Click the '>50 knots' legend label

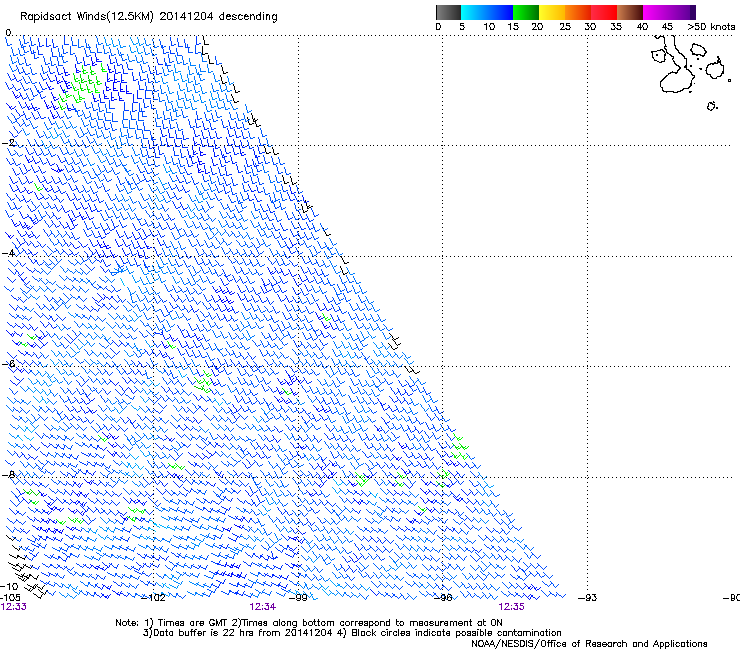(711, 26)
